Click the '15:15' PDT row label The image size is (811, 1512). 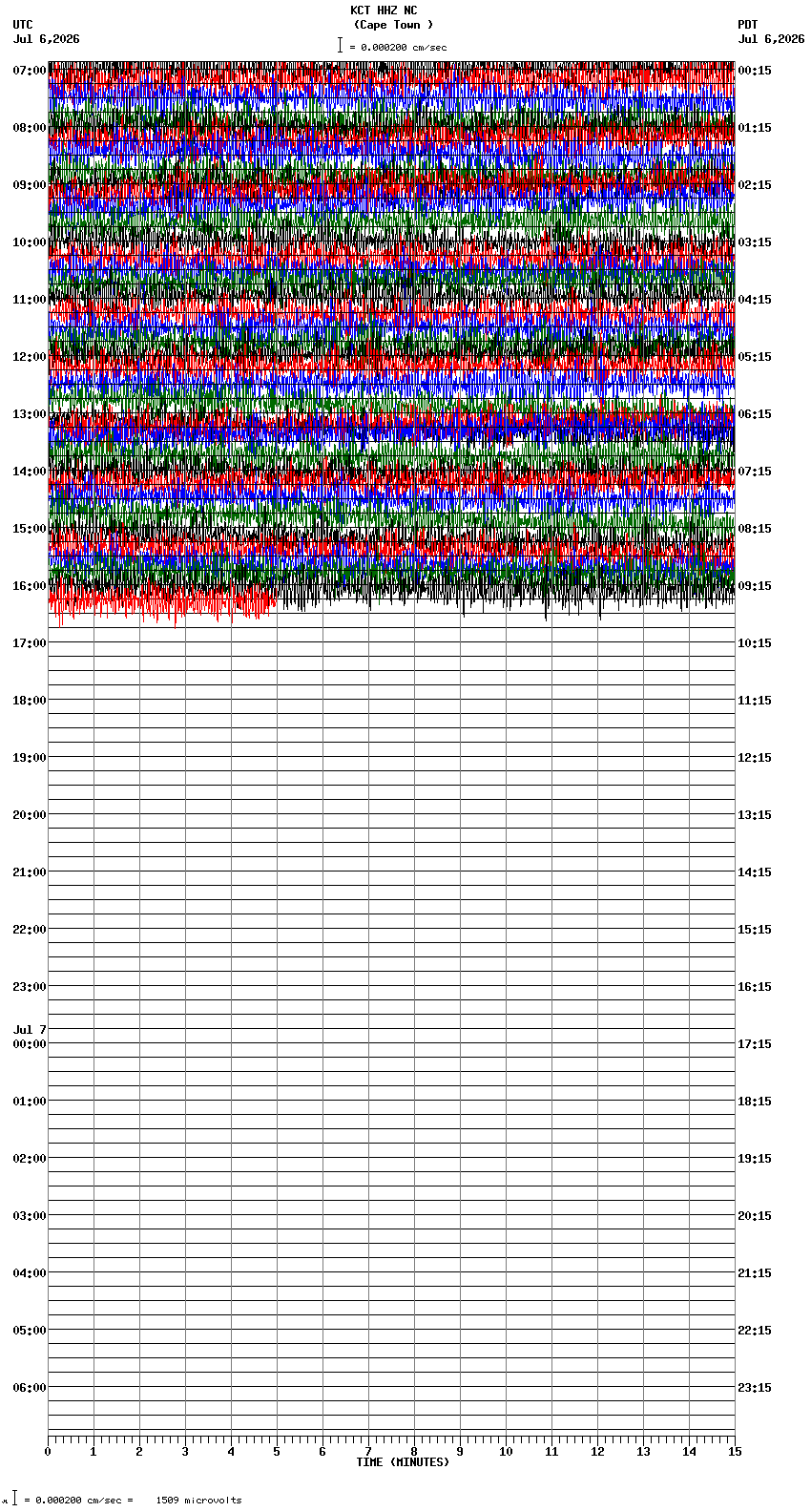(755, 930)
